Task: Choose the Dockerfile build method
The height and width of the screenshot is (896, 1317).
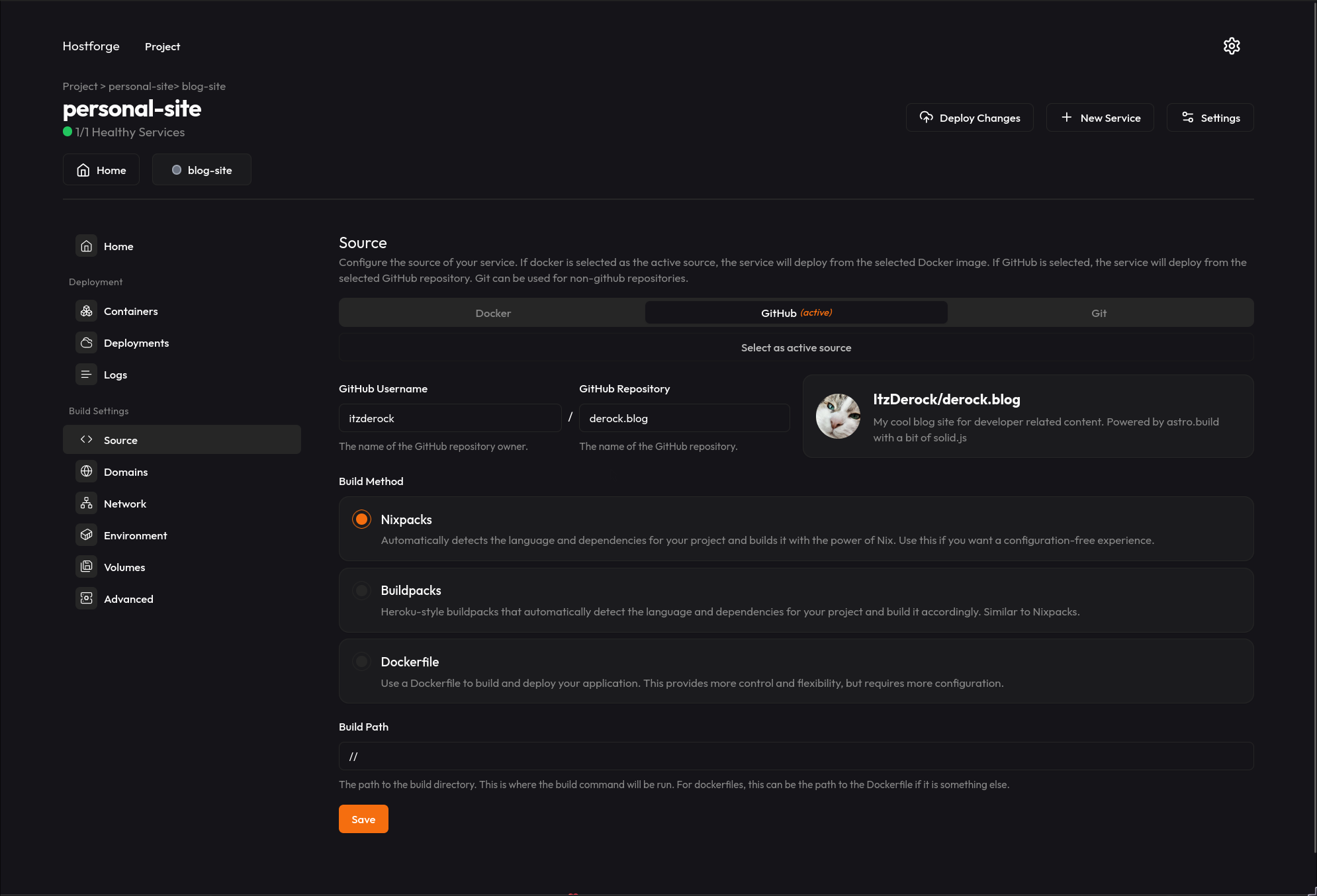Action: click(x=361, y=662)
